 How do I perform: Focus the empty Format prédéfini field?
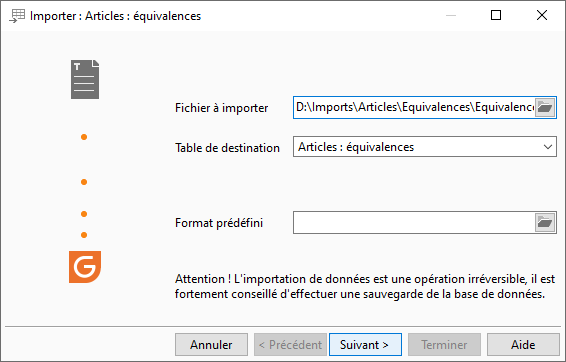click(x=414, y=223)
